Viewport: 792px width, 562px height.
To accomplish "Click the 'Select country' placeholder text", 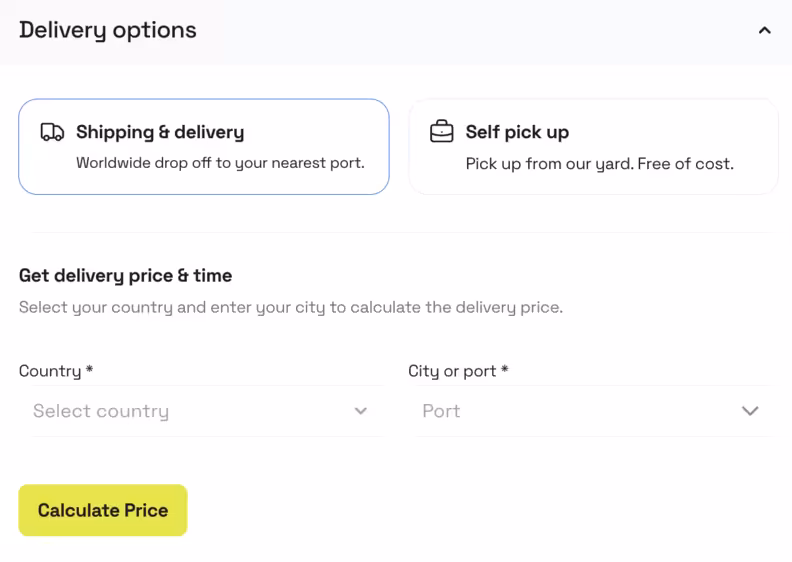I will click(x=101, y=411).
